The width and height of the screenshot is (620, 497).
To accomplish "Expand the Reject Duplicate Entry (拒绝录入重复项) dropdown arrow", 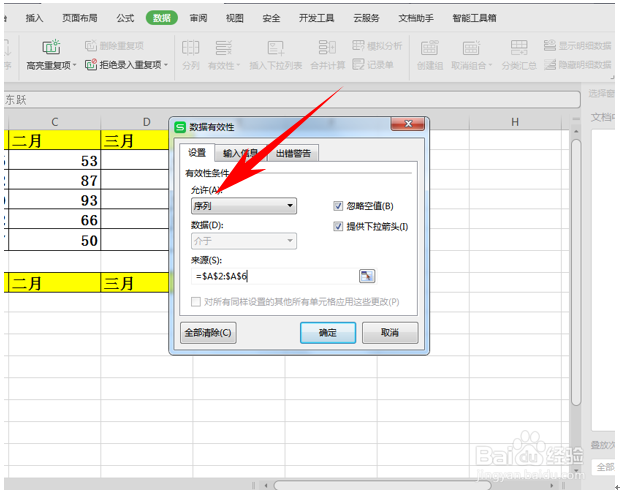I will point(166,65).
